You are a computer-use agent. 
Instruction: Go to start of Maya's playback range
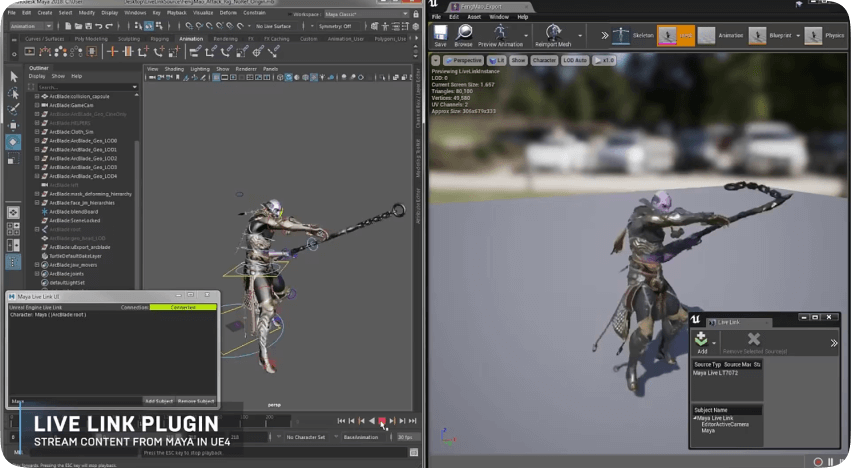tap(341, 421)
